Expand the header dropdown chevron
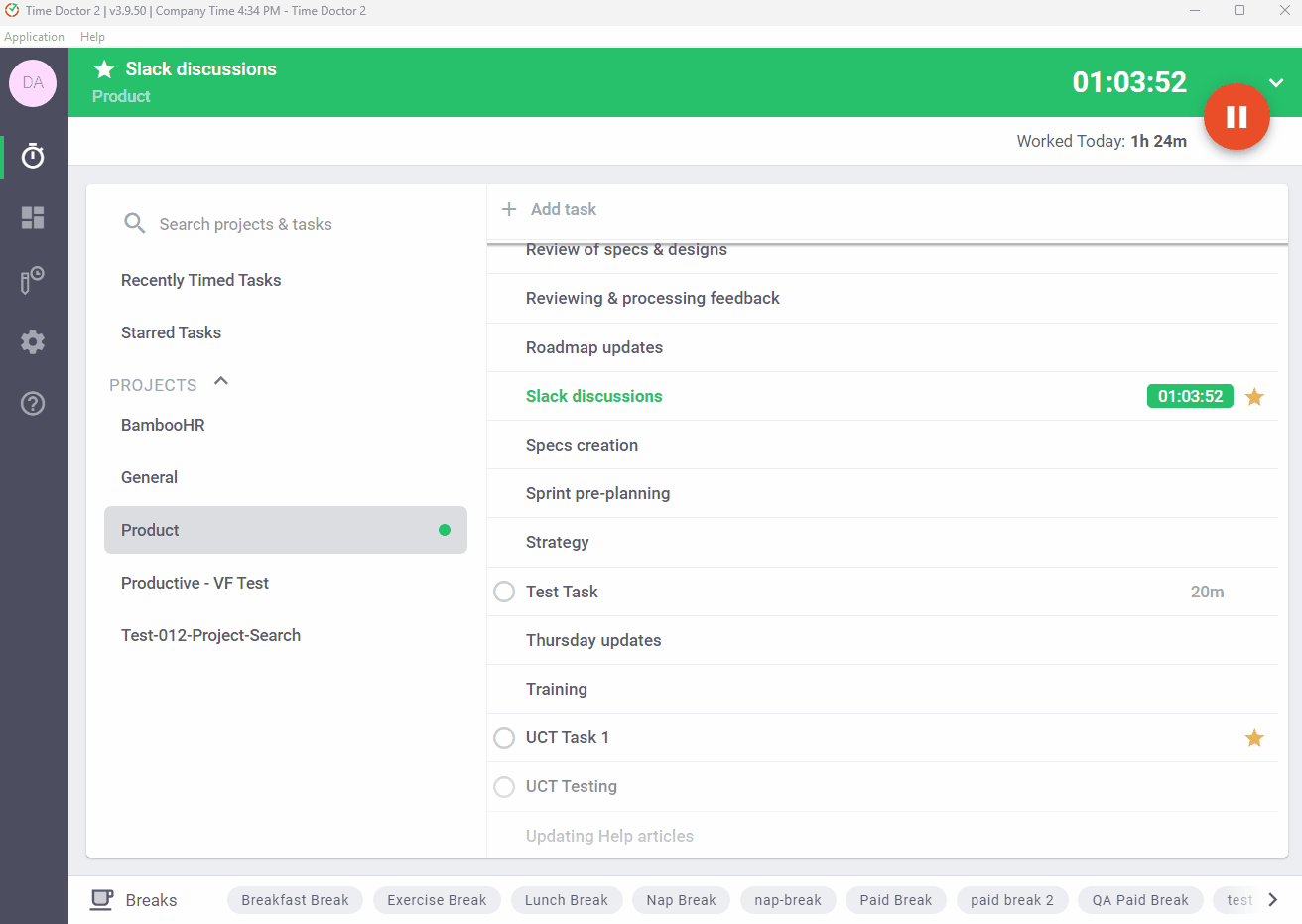The height and width of the screenshot is (924, 1302). click(x=1276, y=82)
